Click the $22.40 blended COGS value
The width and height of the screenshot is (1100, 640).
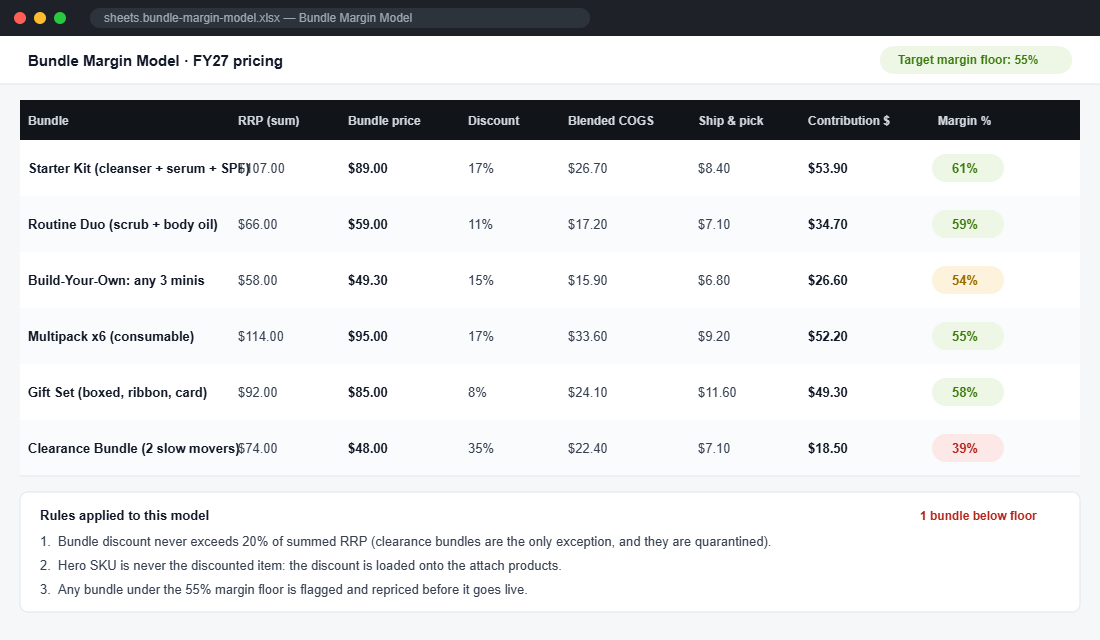point(588,448)
